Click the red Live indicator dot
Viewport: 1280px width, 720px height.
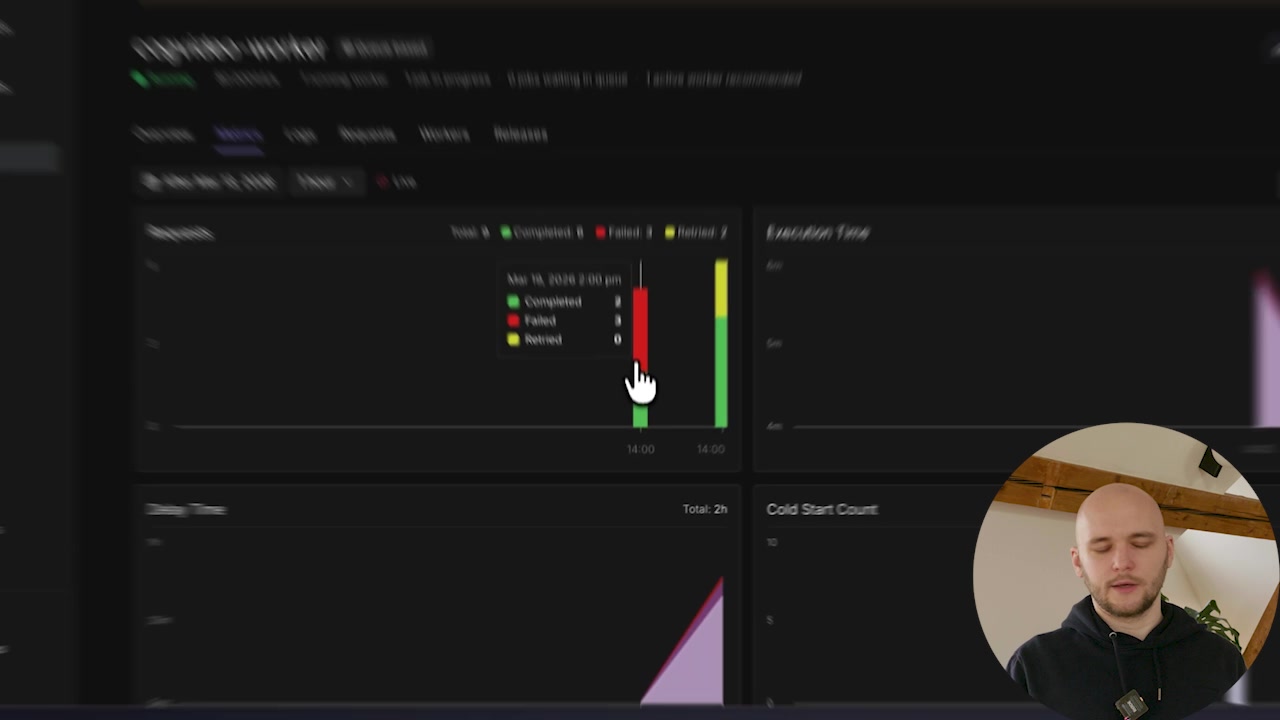click(383, 181)
